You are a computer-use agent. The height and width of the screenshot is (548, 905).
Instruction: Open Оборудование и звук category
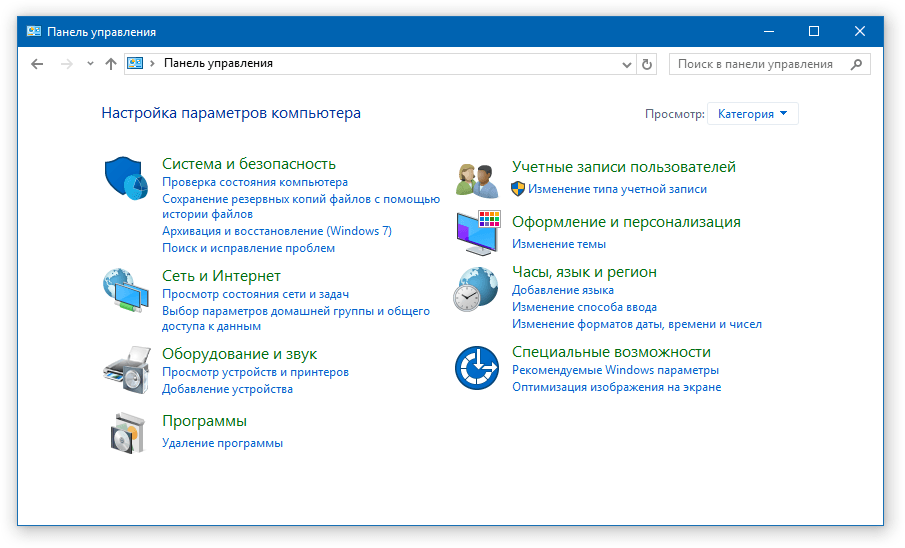[240, 354]
